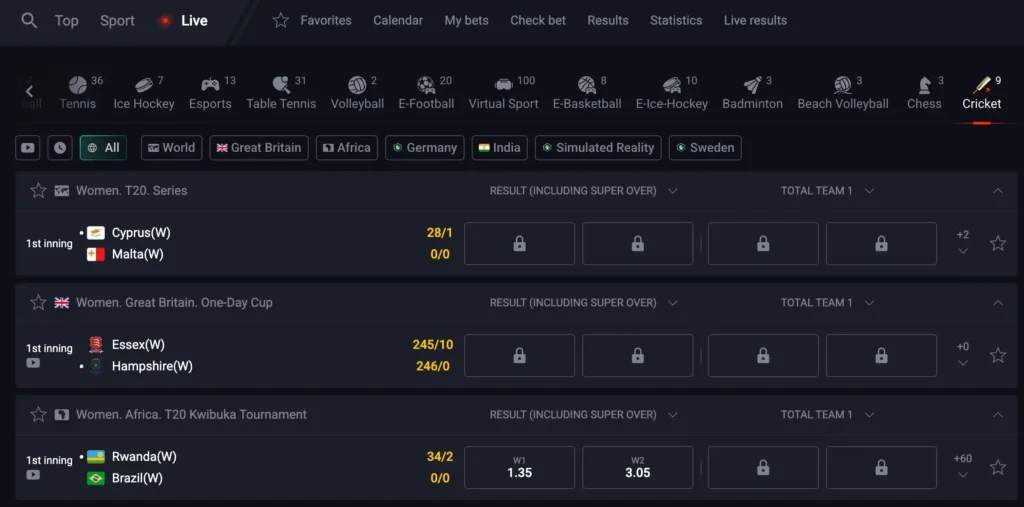Filter events by Simulated Reality
Screen dimensions: 1024x507
coord(598,148)
